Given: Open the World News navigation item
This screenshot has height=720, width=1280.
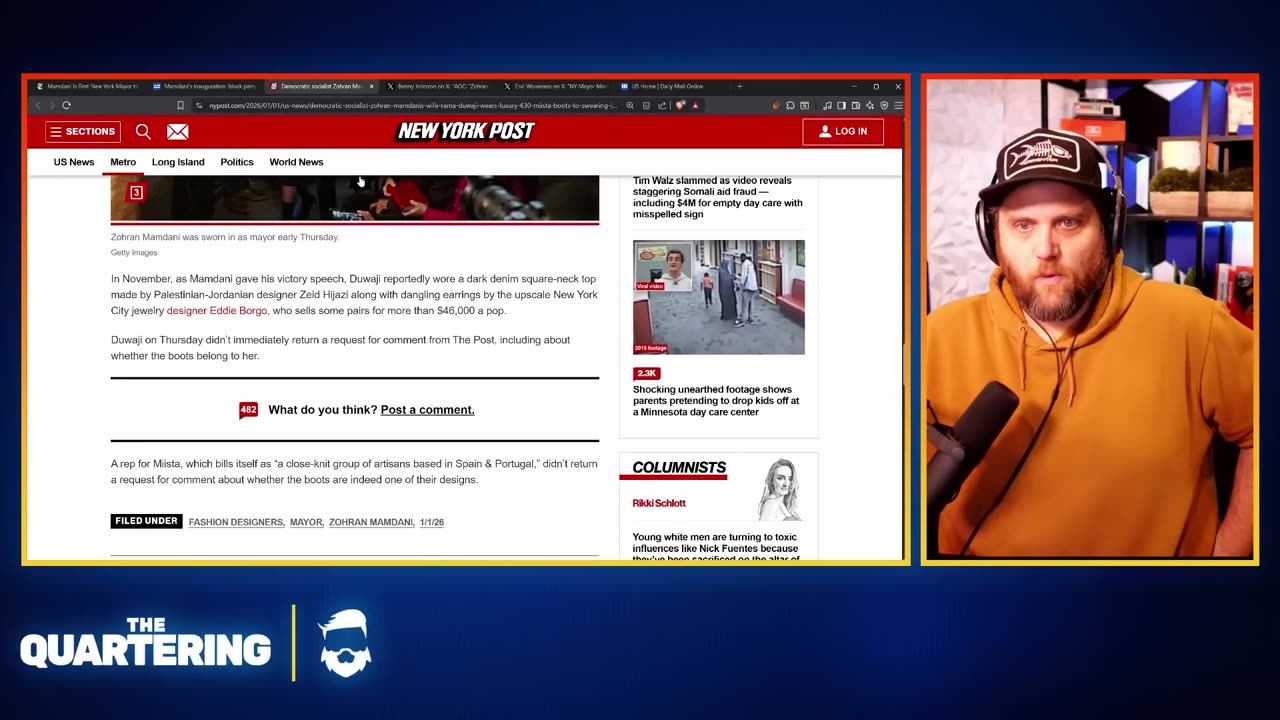Looking at the screenshot, I should (296, 162).
